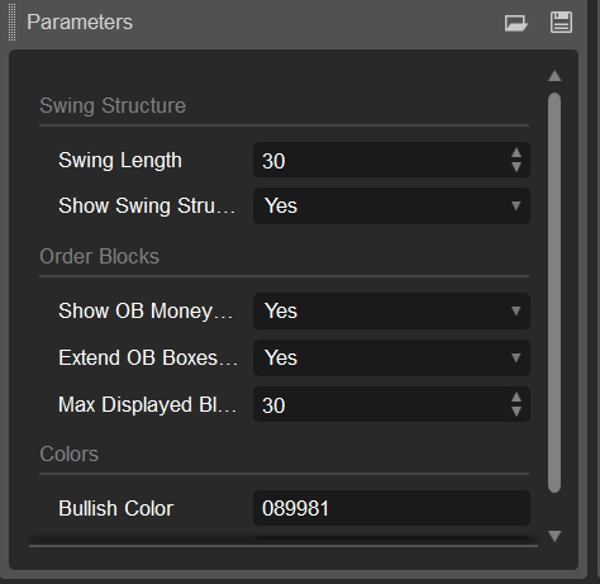The image size is (600, 584).
Task: Edit the Bullish Color hex field
Action: pos(391,508)
